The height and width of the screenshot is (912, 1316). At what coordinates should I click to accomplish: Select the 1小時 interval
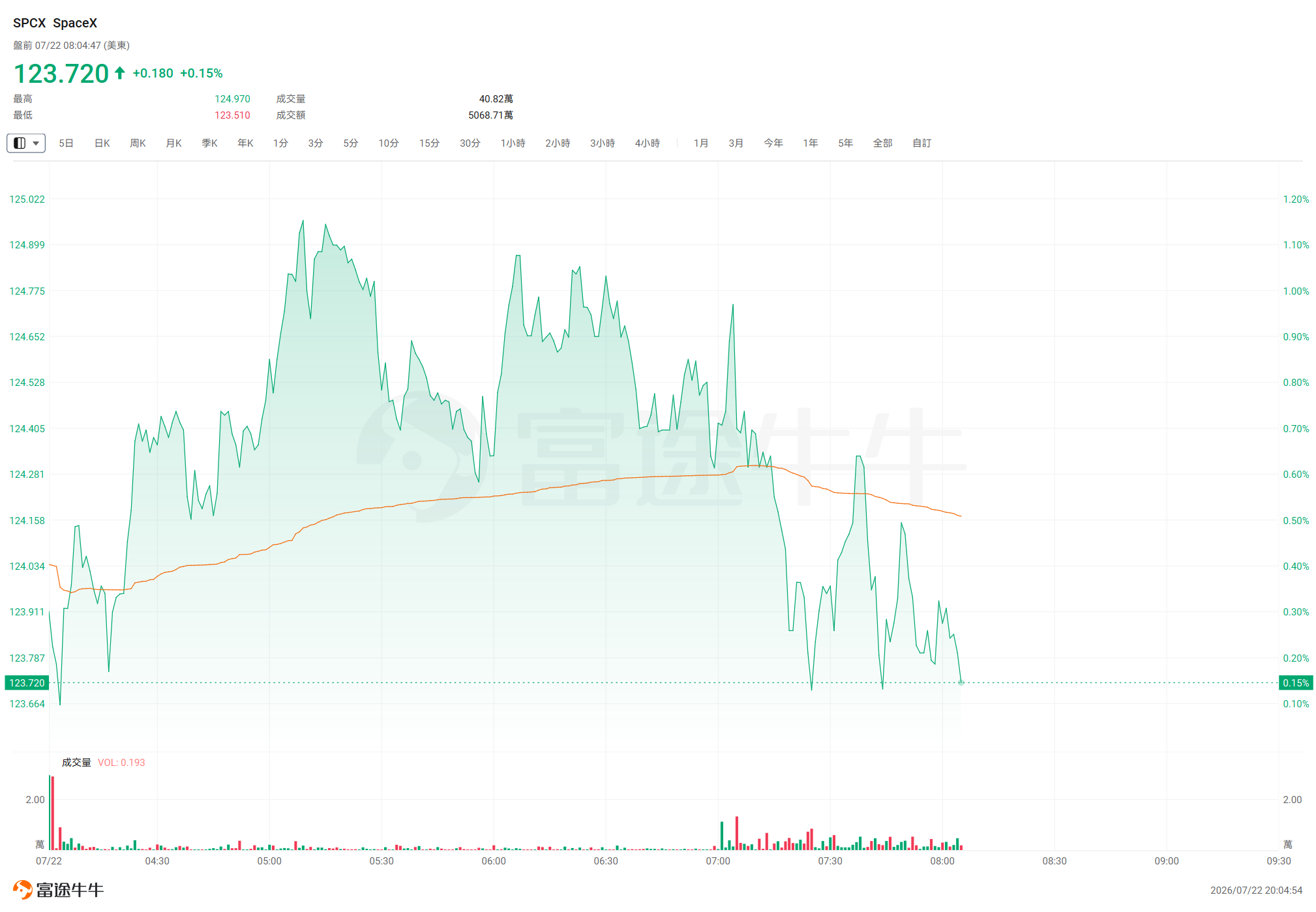513,143
